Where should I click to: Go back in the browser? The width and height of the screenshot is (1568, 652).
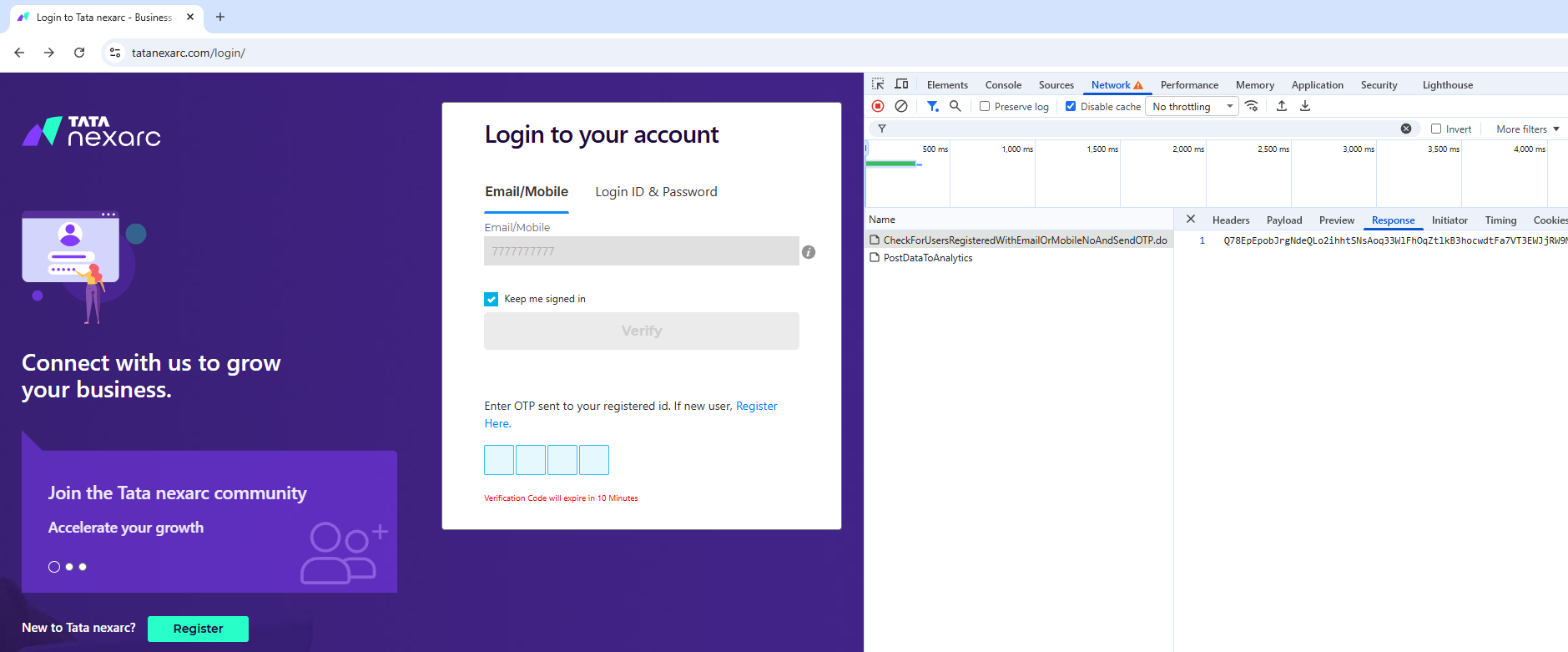pyautogui.click(x=19, y=53)
